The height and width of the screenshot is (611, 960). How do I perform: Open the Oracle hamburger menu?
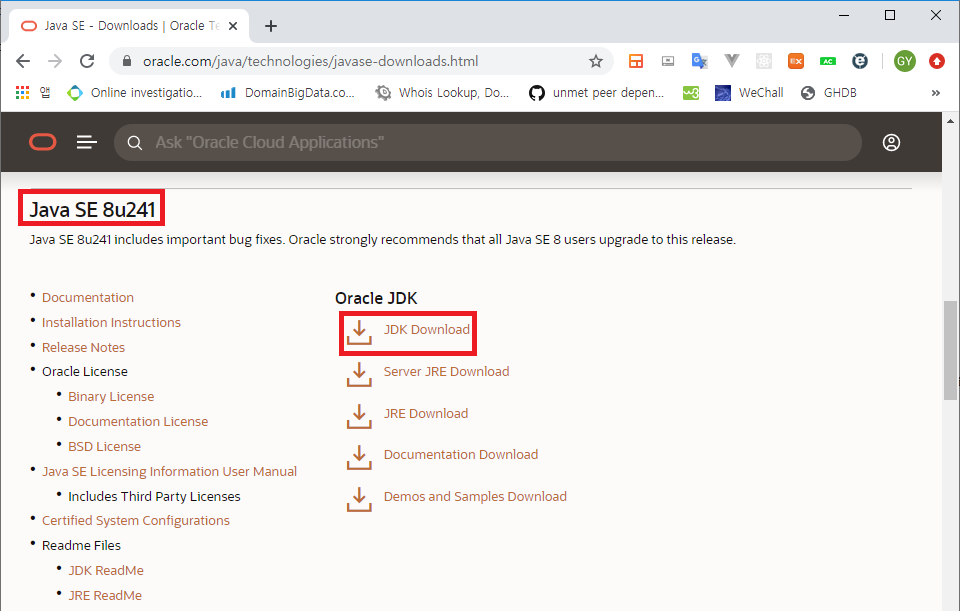click(x=86, y=143)
